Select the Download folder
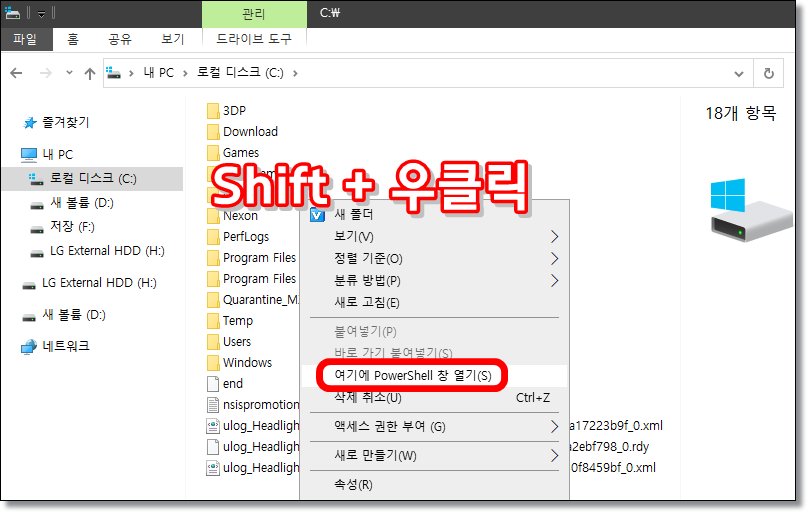Screen dimensions: 808x528 (250, 132)
